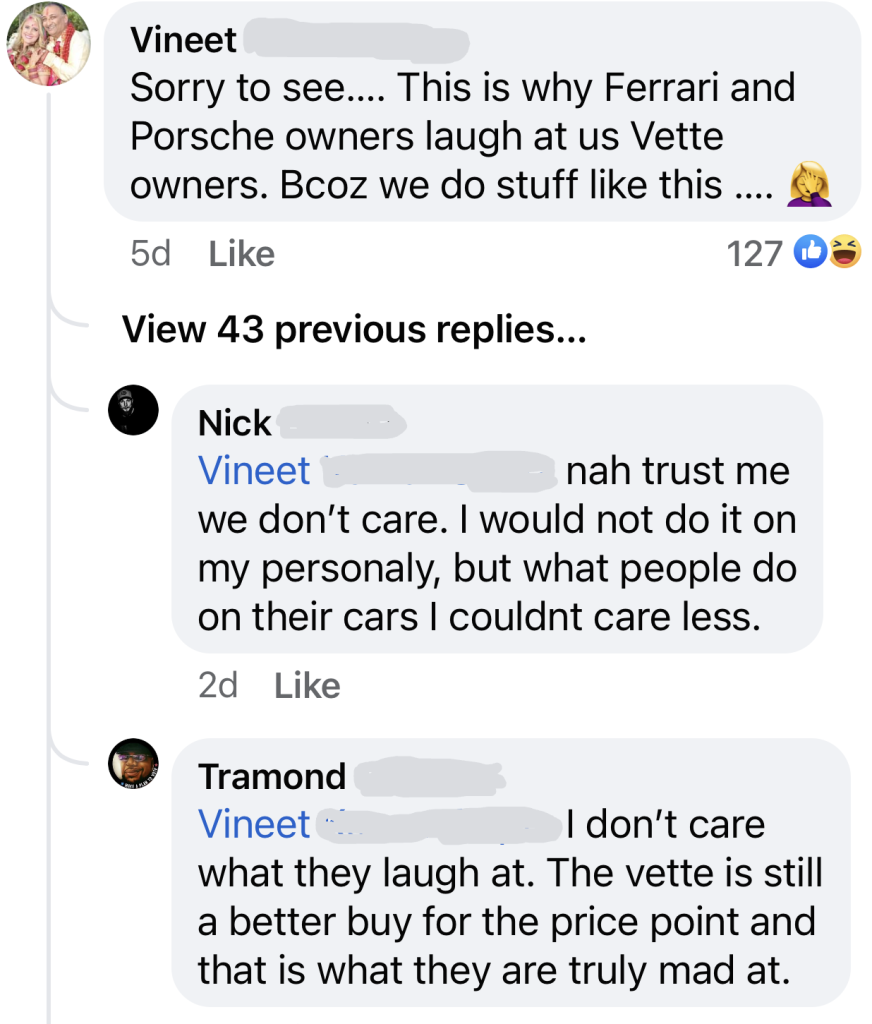872x1024 pixels.
Task: Open Tramond's profile name link
Action: (272, 777)
